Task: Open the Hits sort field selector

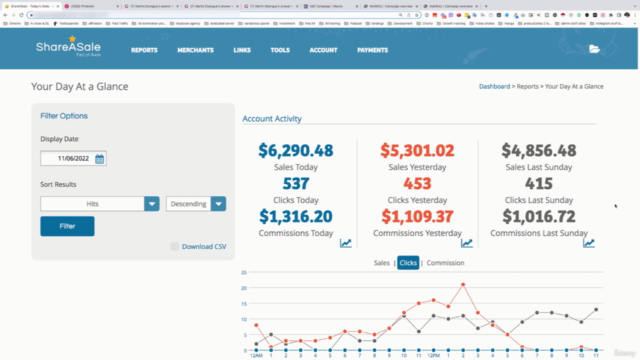Action: 100,204
